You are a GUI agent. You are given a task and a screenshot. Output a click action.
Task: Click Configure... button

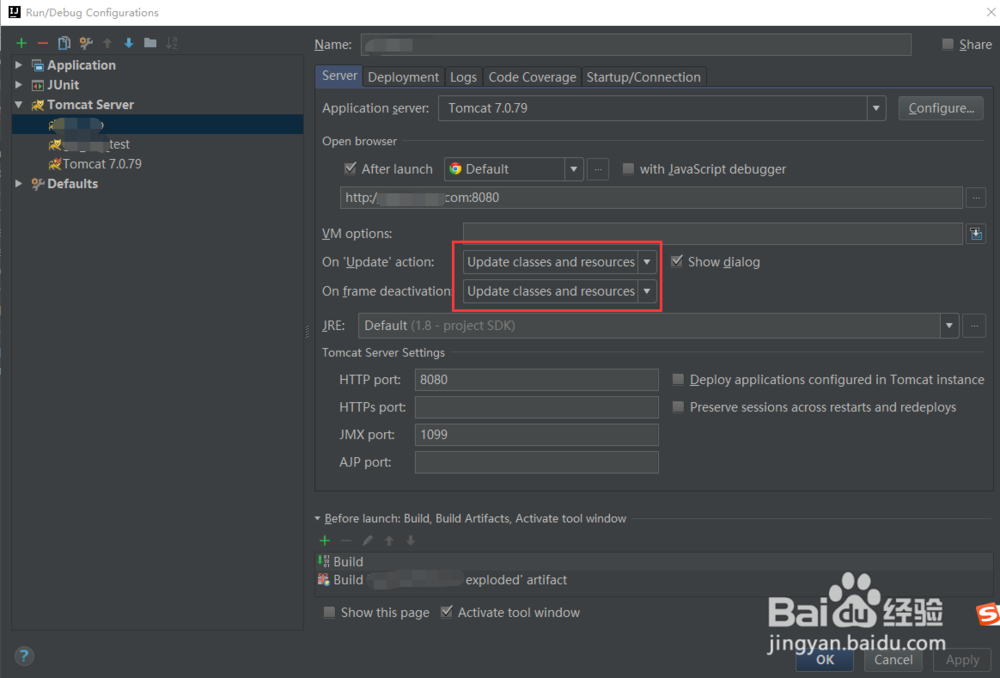(x=941, y=108)
